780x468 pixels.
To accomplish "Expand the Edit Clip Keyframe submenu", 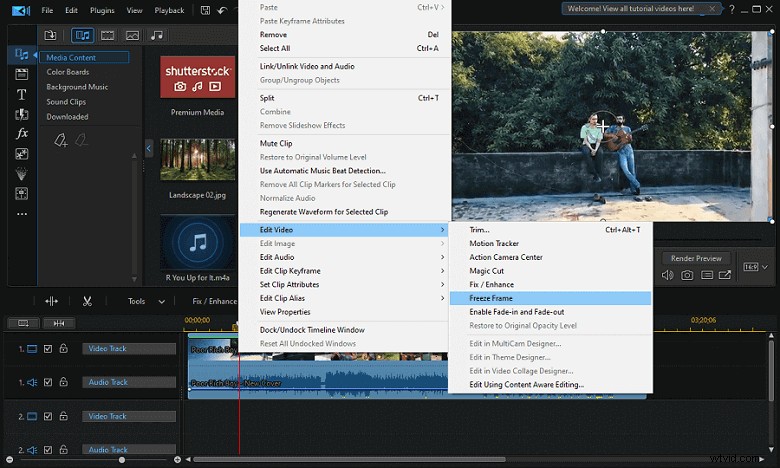I will click(x=344, y=271).
